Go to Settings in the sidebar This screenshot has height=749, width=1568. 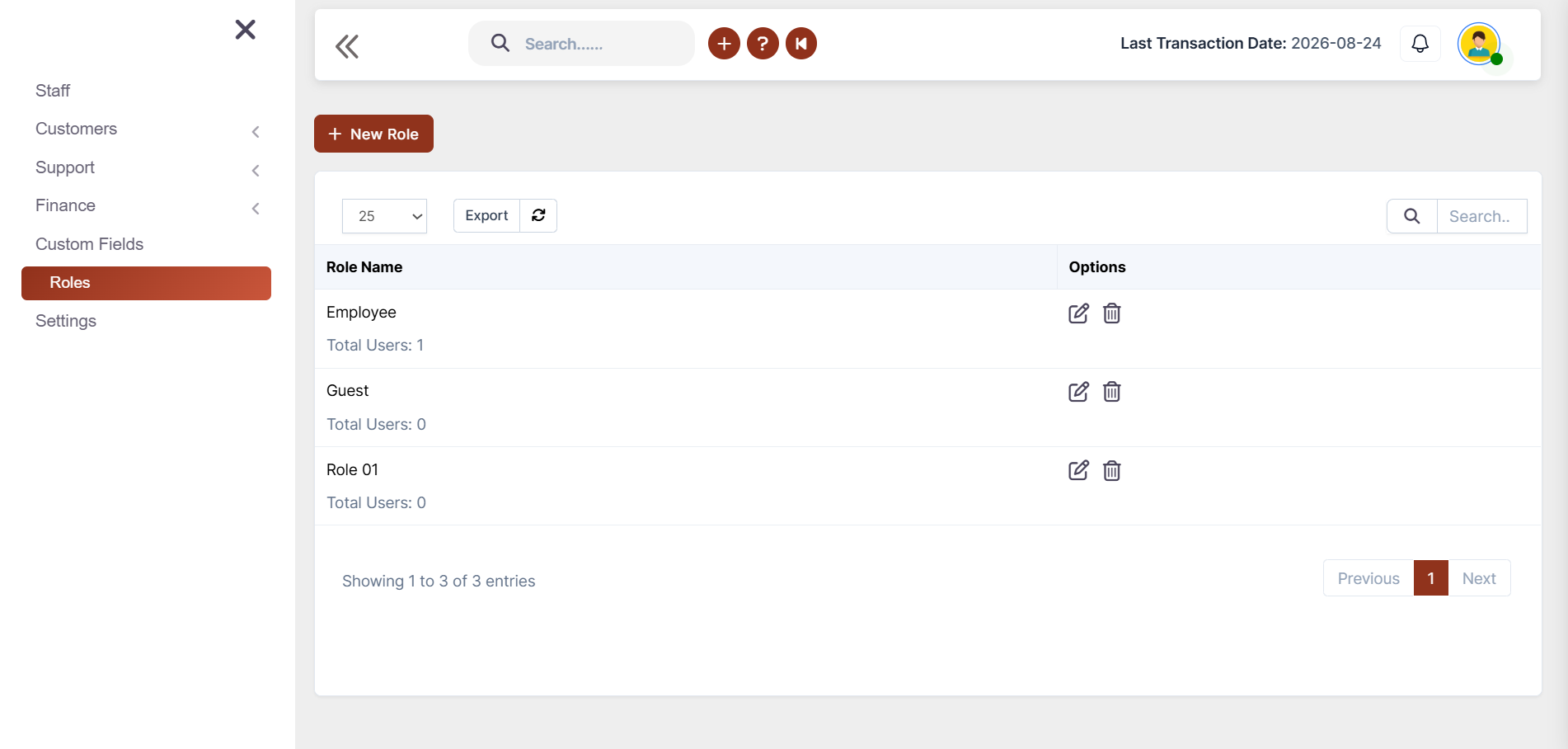(66, 321)
